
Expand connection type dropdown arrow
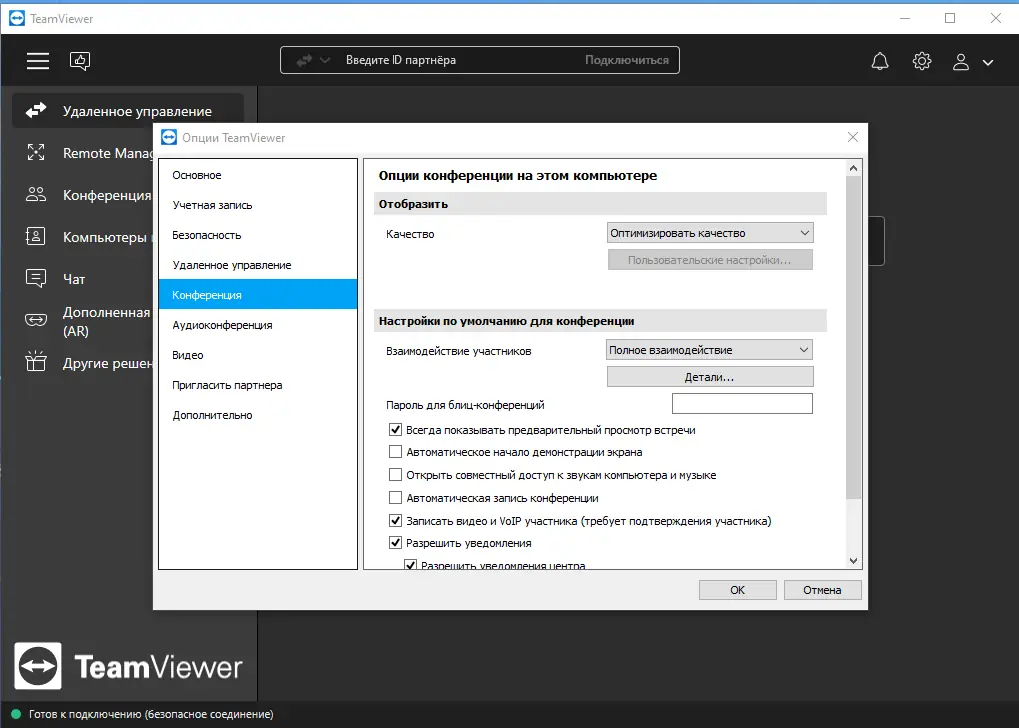(x=325, y=60)
